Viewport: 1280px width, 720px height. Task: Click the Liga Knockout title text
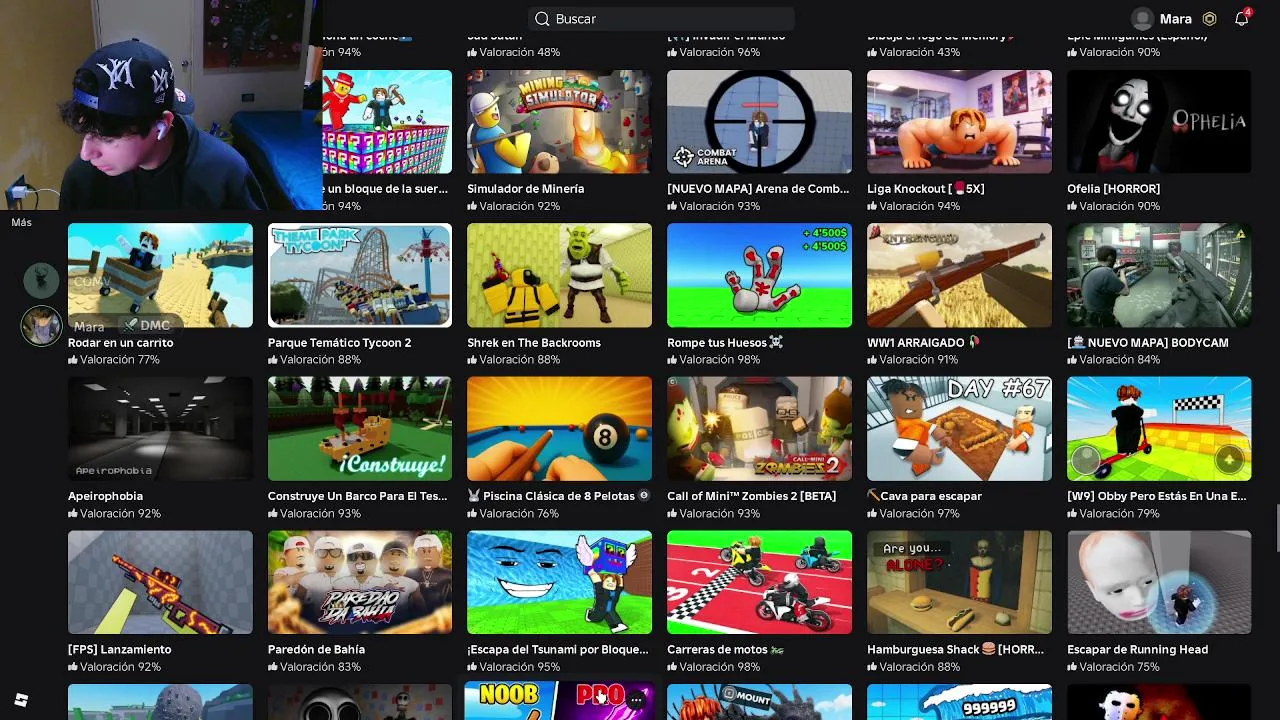926,189
